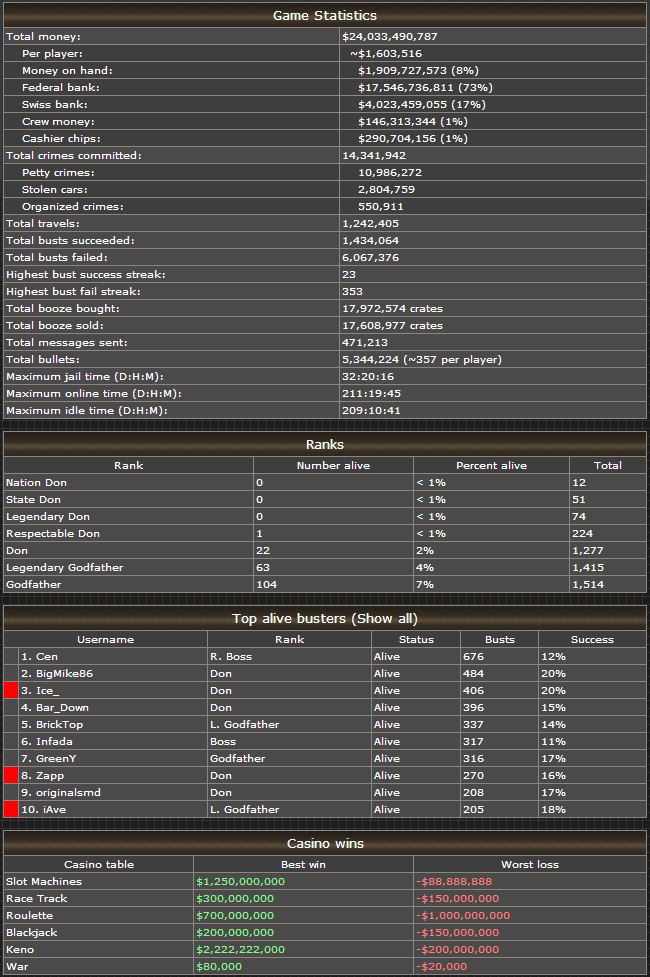The height and width of the screenshot is (977, 650).
Task: Open iAve player profile
Action: tap(54, 809)
